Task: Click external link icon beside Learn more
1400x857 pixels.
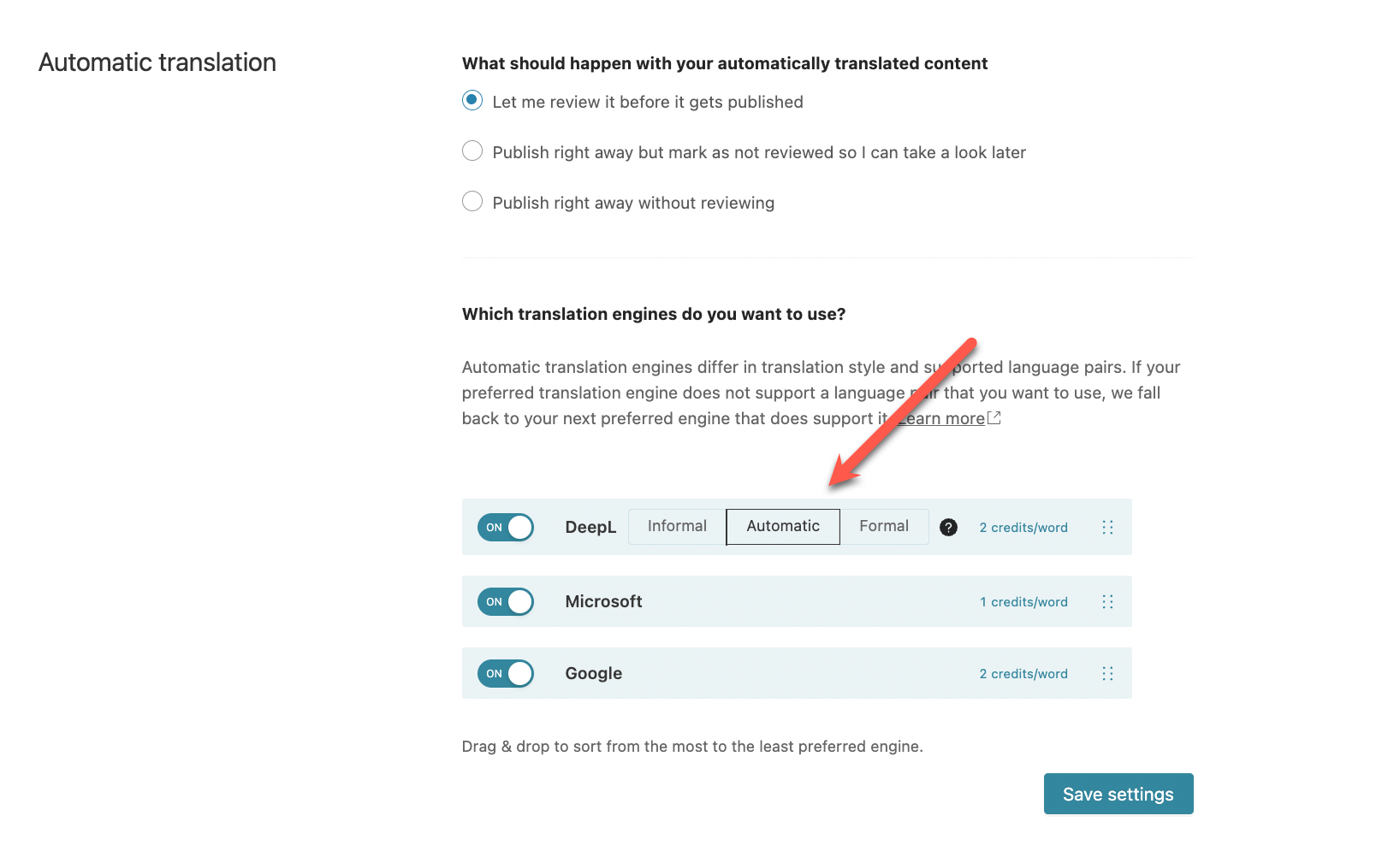Action: (x=994, y=418)
